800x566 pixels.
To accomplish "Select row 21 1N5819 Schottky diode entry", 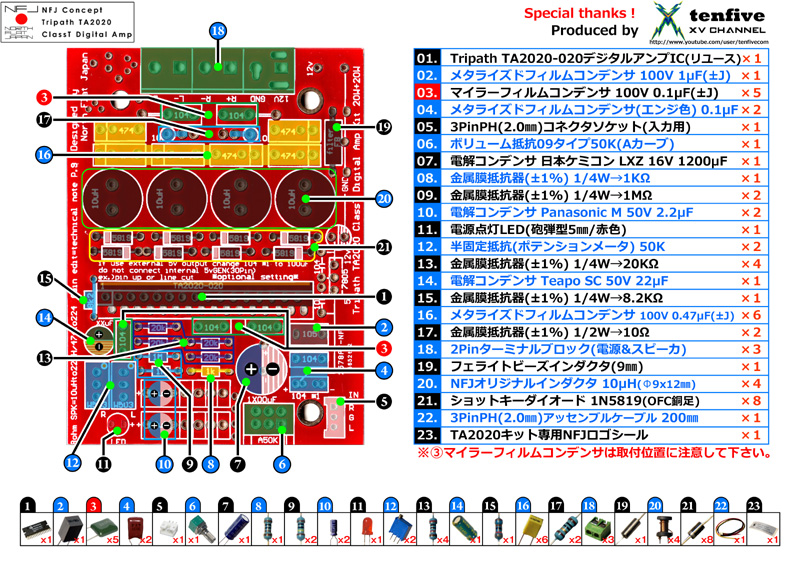I will [x=590, y=401].
